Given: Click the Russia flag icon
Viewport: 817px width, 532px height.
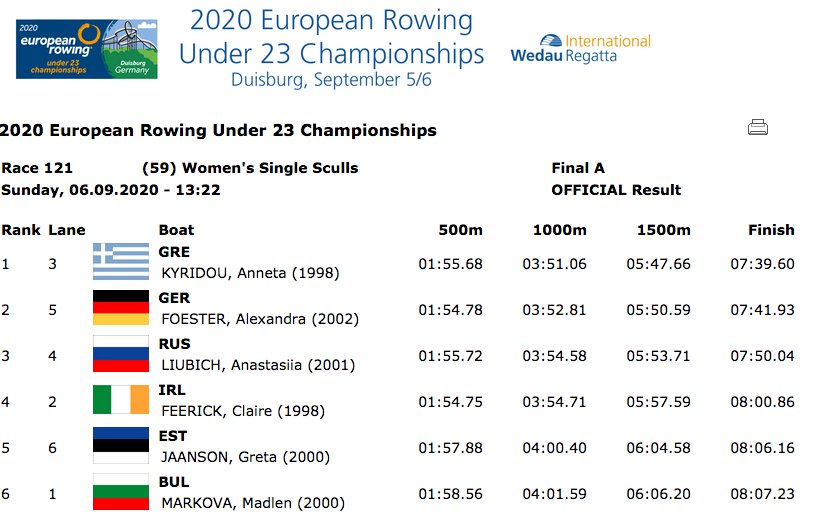Looking at the screenshot, I should coord(120,353).
